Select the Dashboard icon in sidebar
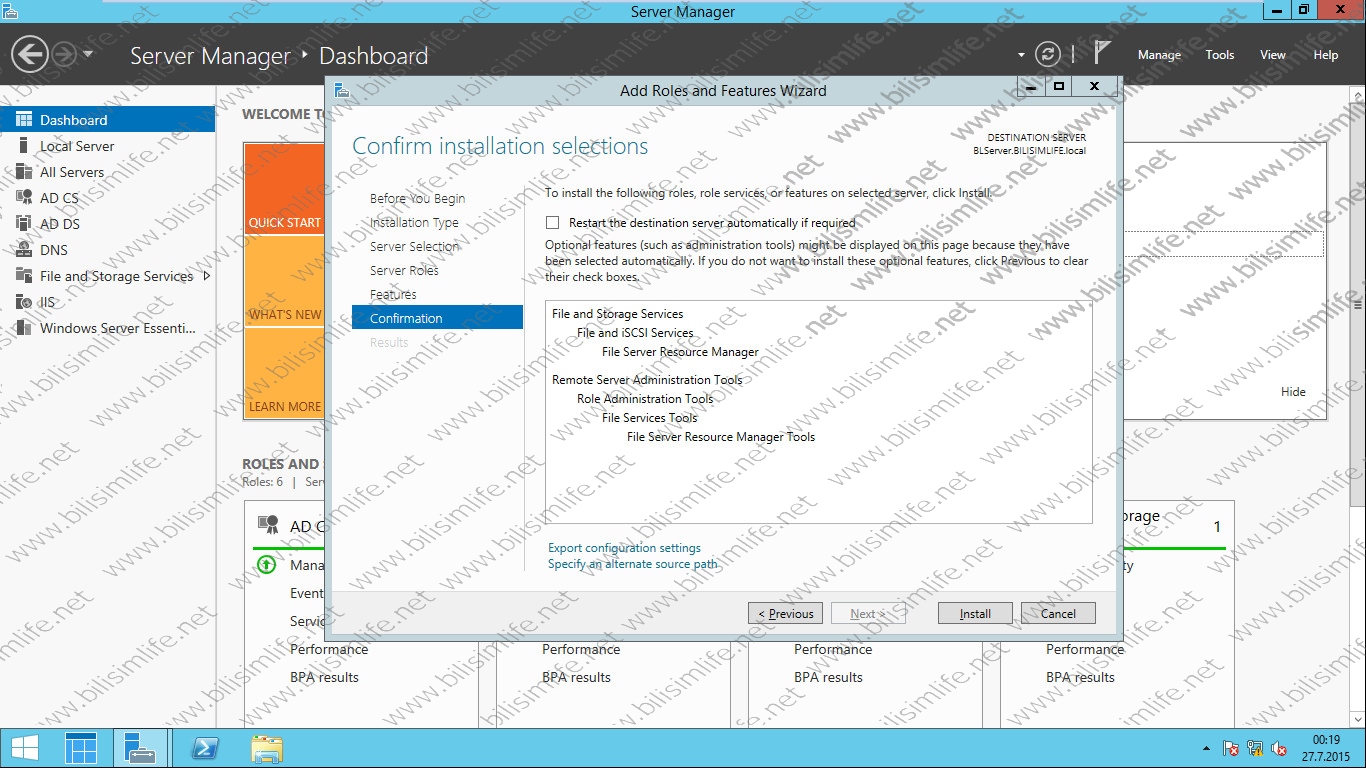 pos(24,119)
